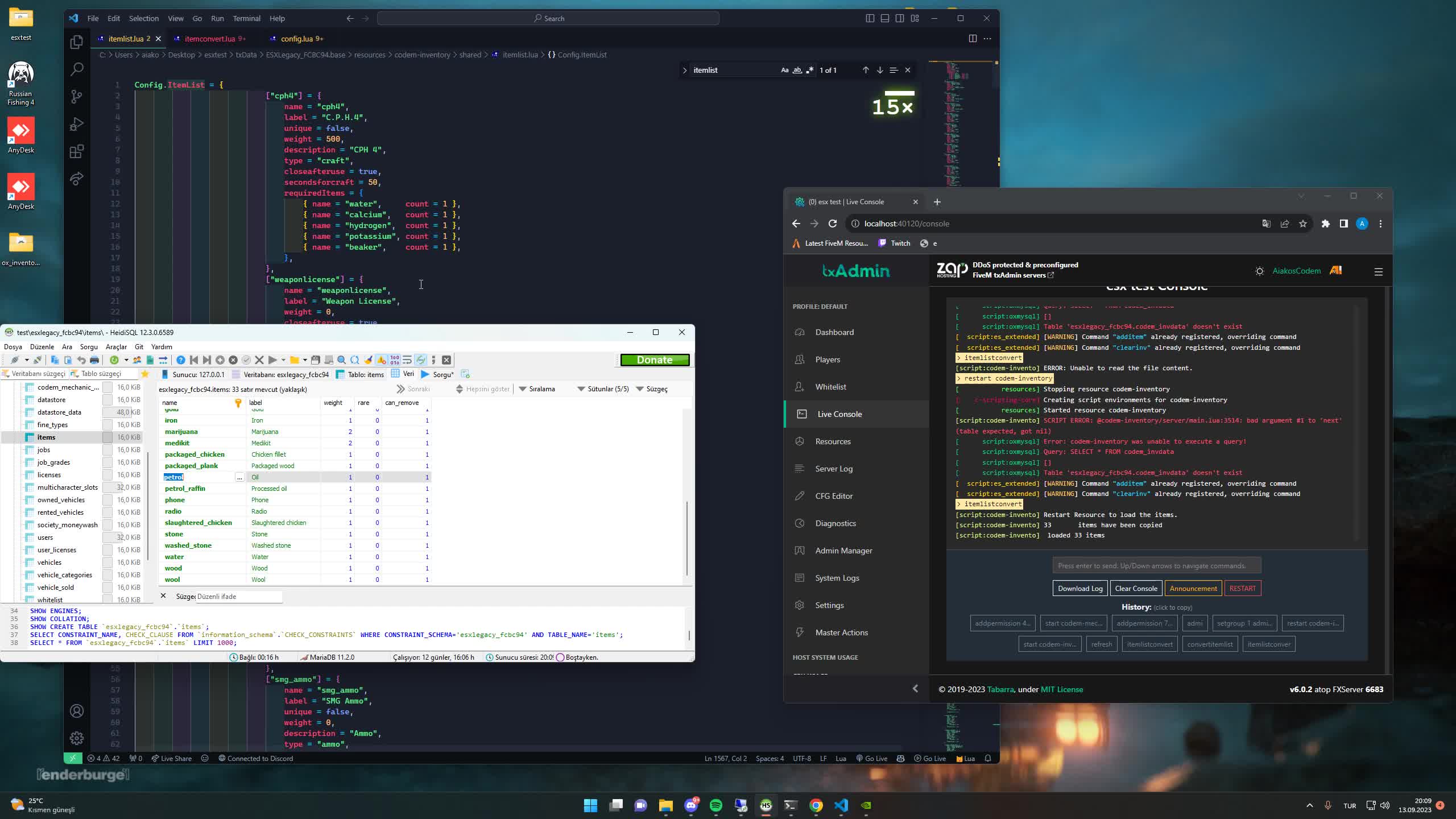
Task: Open the Terminal menu in VS Code
Action: pos(246,18)
